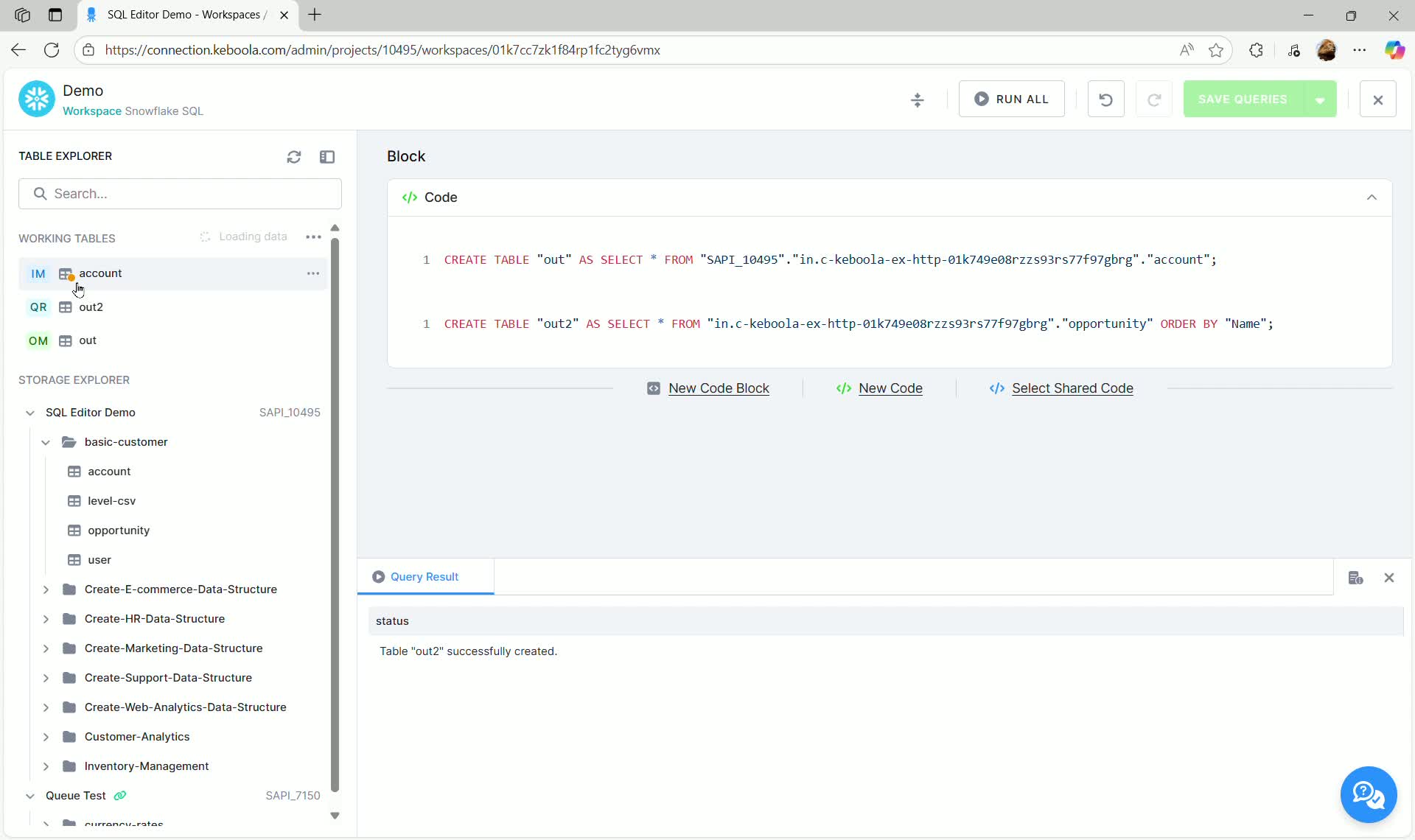Toggle the Table Explorer sidebar panel

tap(327, 157)
